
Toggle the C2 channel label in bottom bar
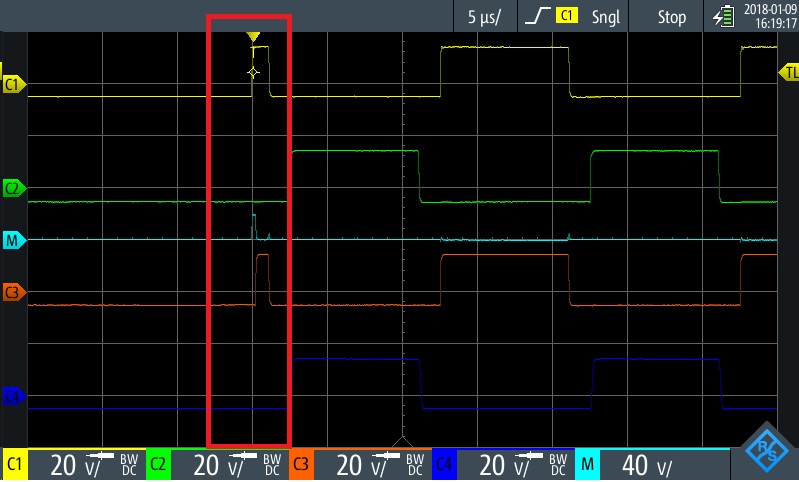tap(158, 465)
